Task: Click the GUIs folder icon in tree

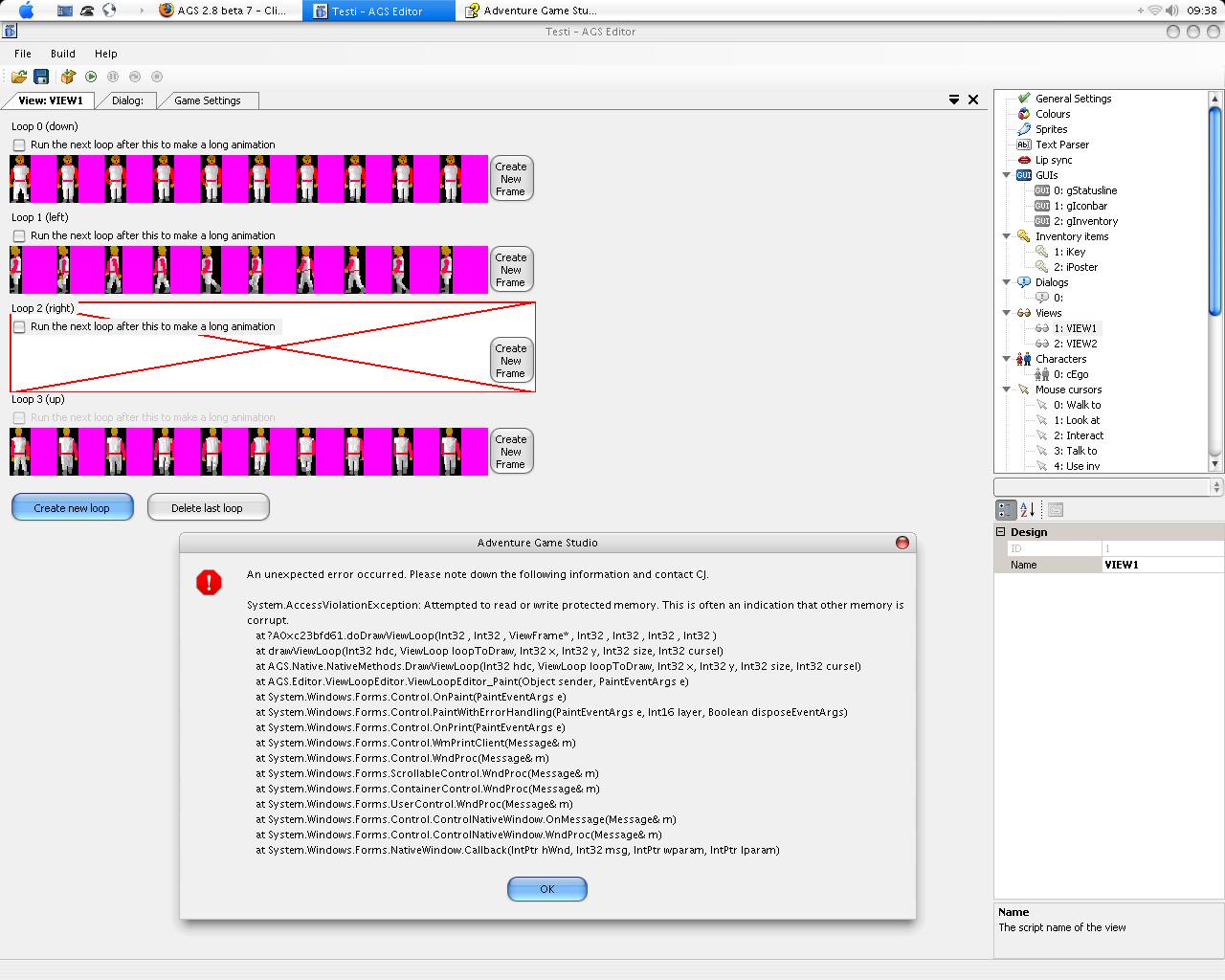Action: 1024,175
